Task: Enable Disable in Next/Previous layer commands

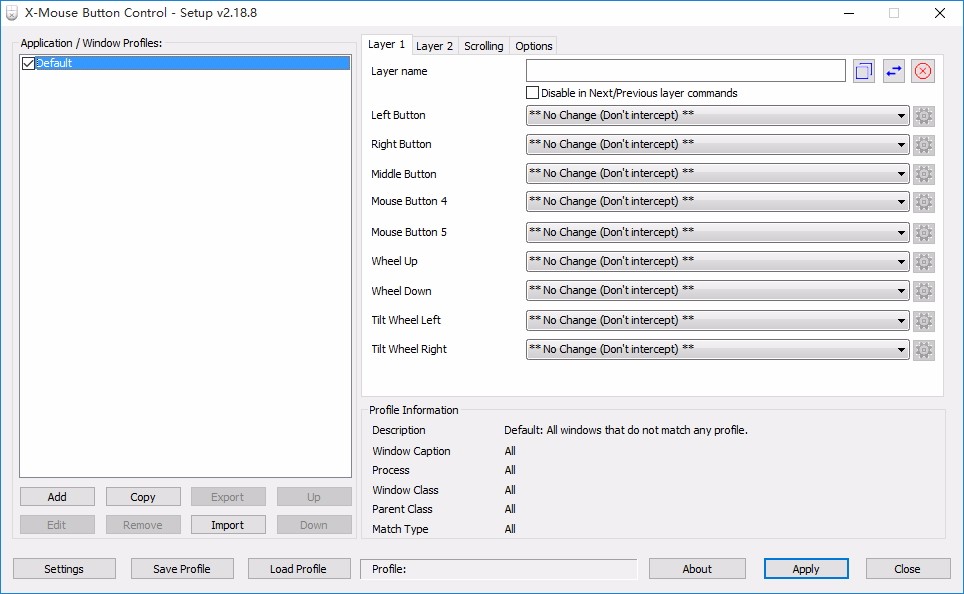Action: 532,93
